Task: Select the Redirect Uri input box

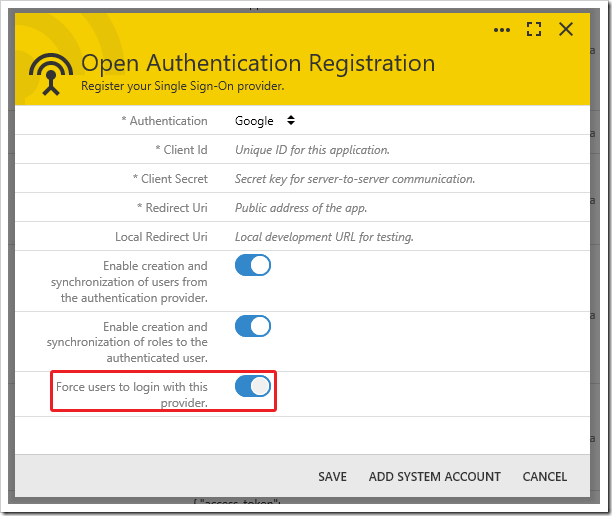Action: (400, 208)
